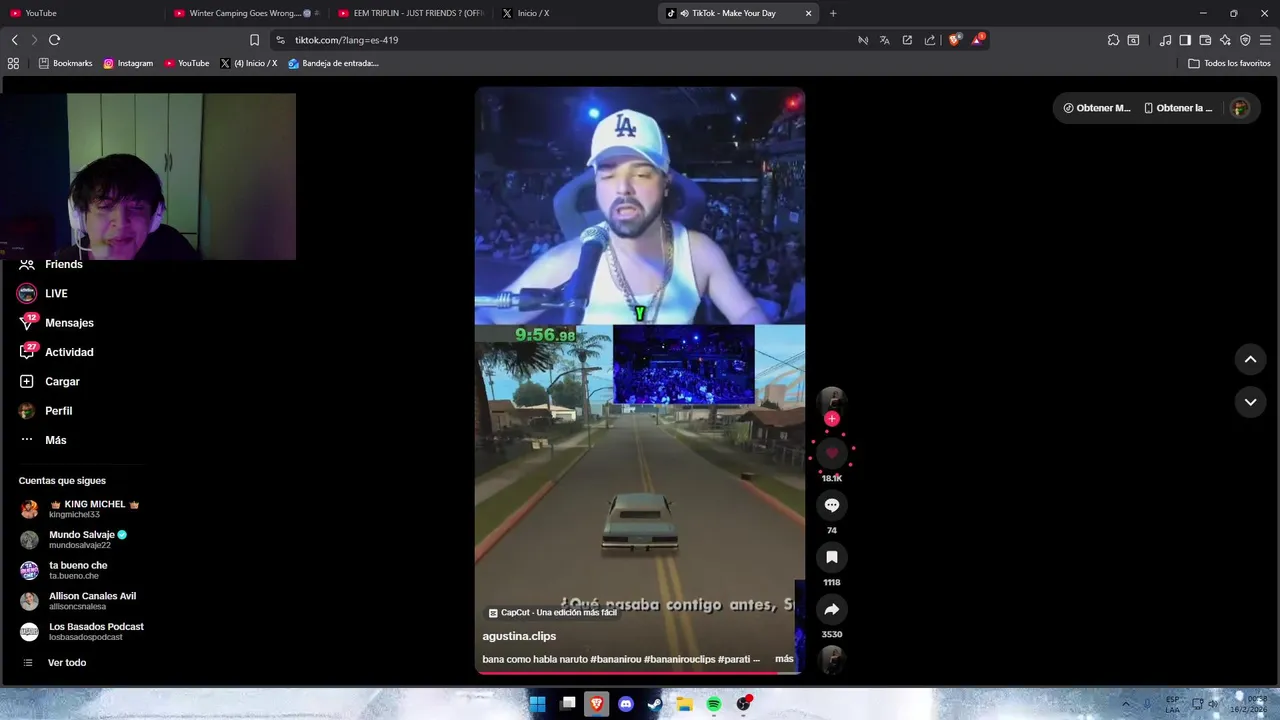This screenshot has width=1280, height=720.
Task: Open the apps grid icon in bookmarks bar
Action: click(x=13, y=63)
